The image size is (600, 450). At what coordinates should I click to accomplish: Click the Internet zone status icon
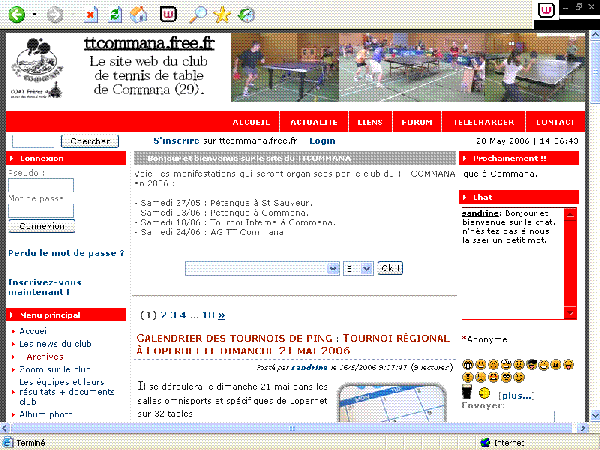pyautogui.click(x=485, y=443)
